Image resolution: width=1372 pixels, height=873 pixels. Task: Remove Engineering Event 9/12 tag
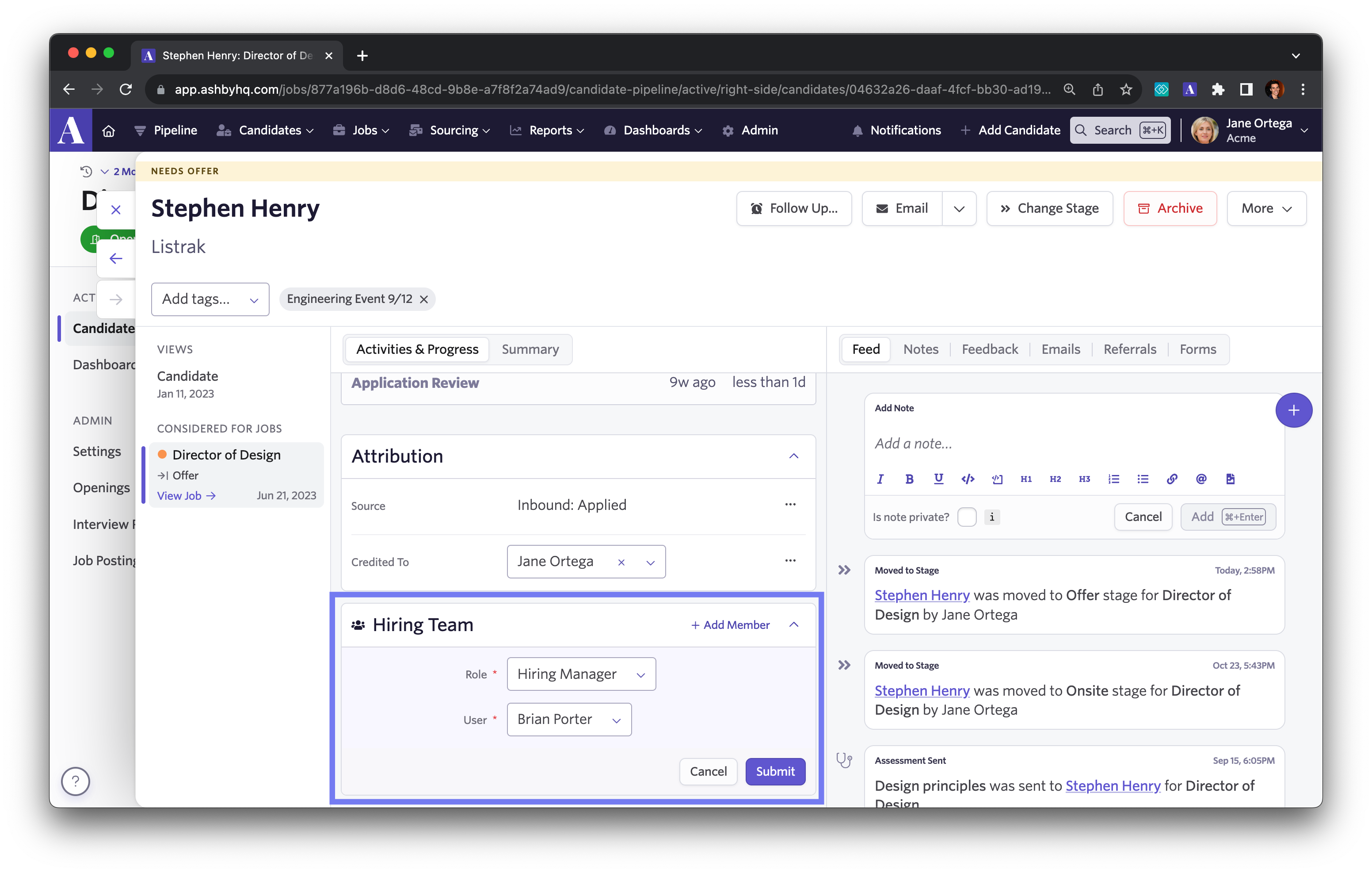[x=424, y=298]
